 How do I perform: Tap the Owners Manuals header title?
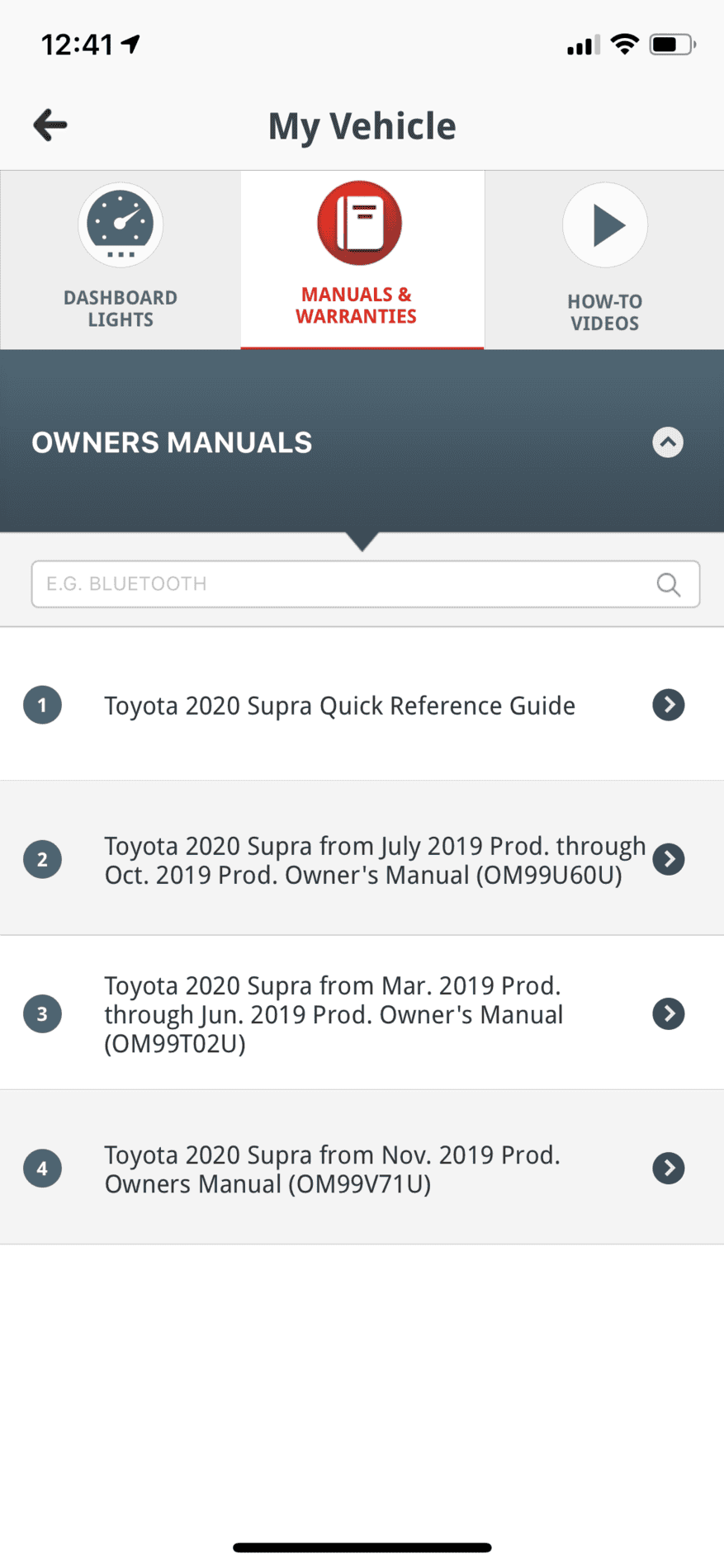pos(172,442)
